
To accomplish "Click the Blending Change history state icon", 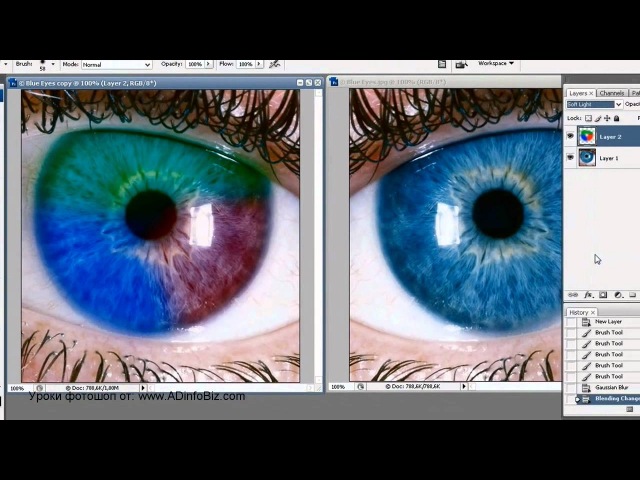I will [586, 399].
